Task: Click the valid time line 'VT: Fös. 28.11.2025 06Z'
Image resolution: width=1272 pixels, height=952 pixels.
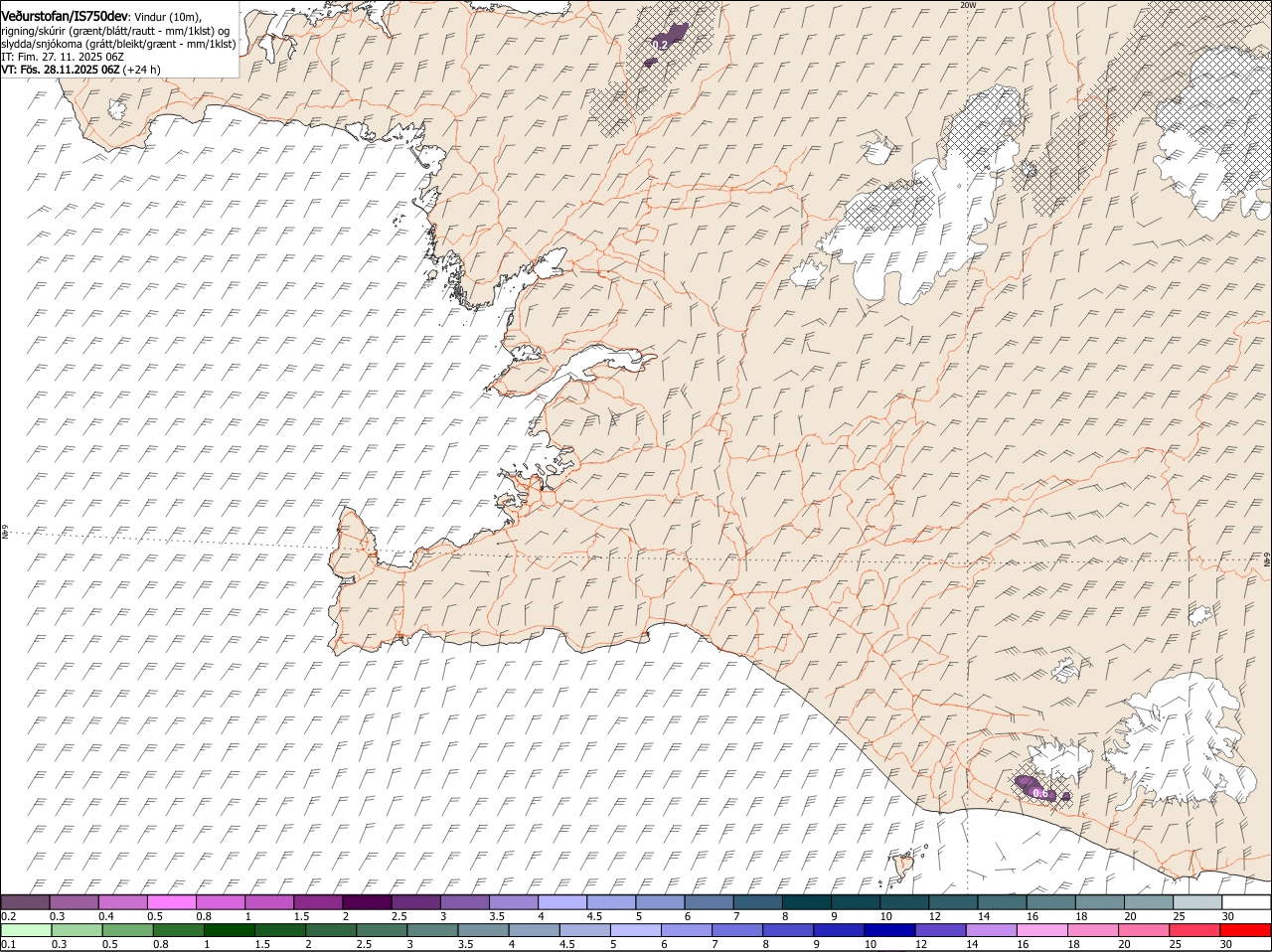Action: click(61, 70)
